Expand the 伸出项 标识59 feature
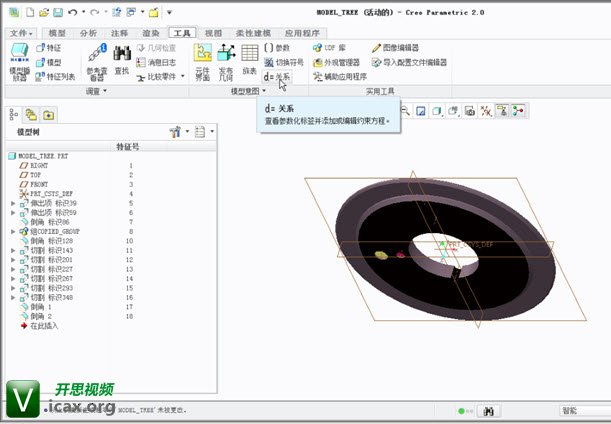This screenshot has width=611, height=424. point(13,213)
